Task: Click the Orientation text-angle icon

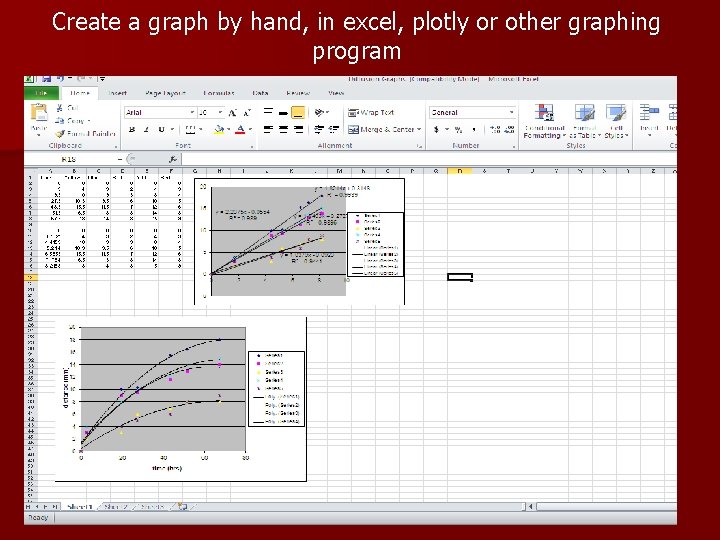Action: [320, 112]
